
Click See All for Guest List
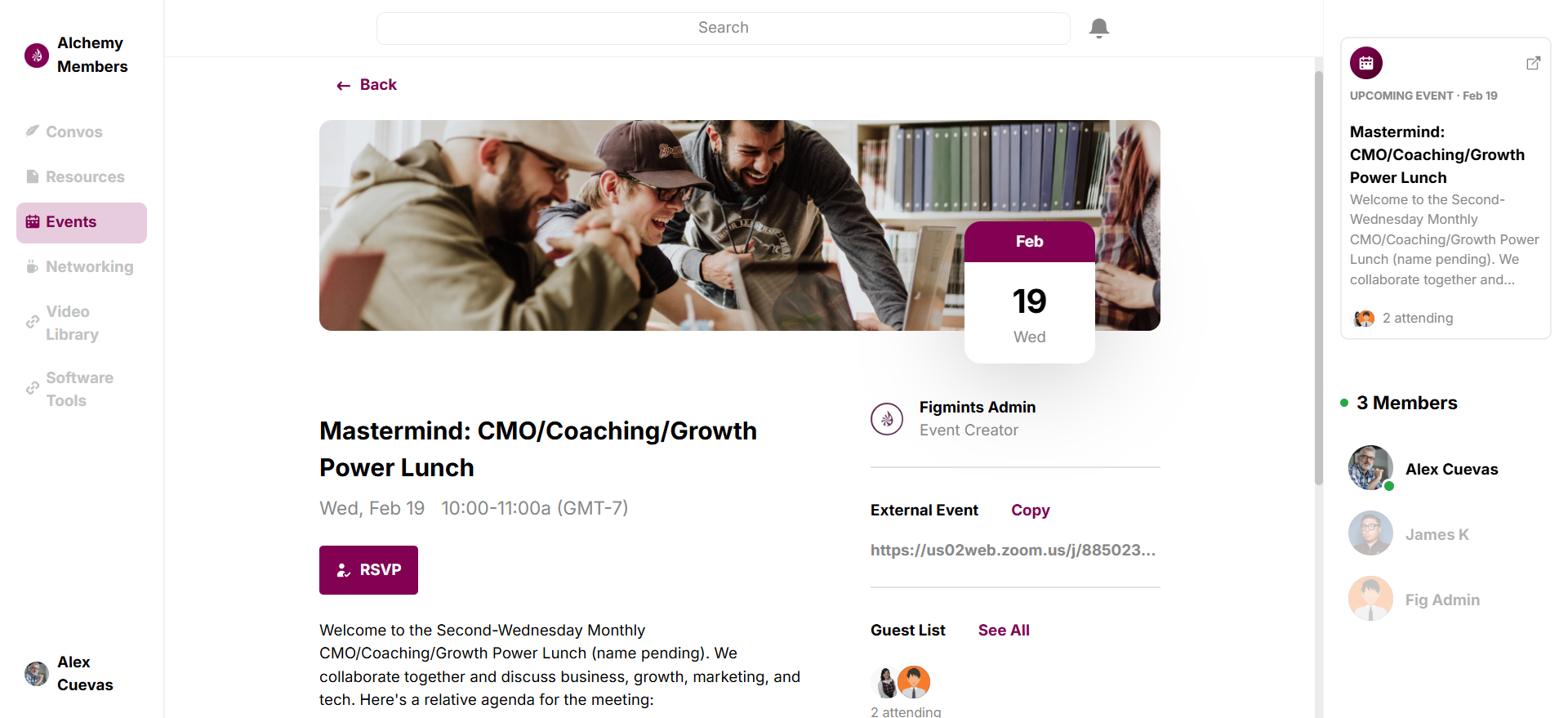pos(1003,630)
